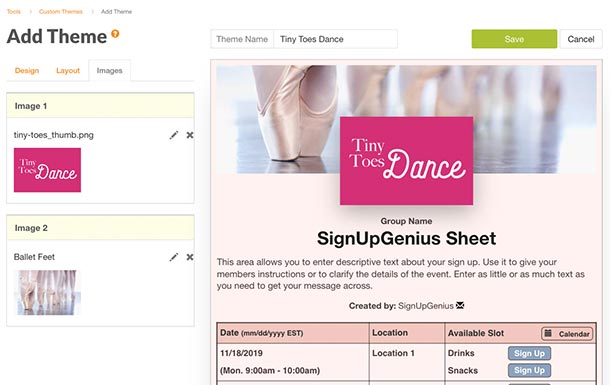This screenshot has height=385, width=610.
Task: Edit the Ballet Feet image
Action: 174,257
